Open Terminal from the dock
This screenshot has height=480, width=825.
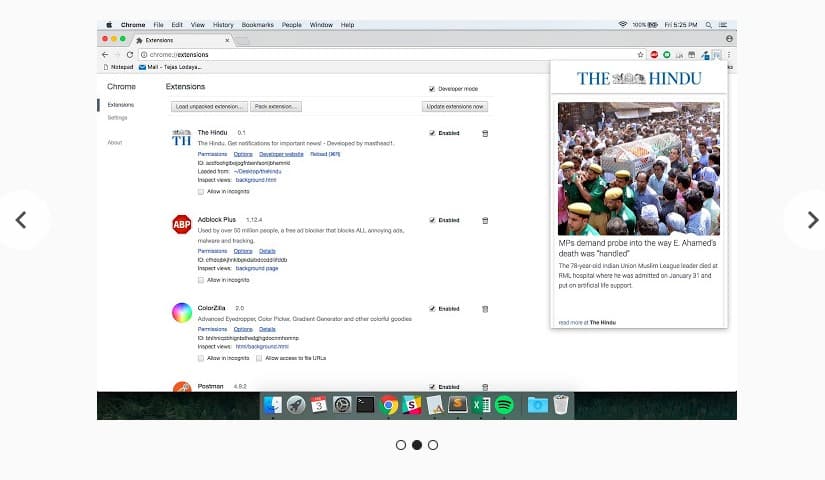pos(365,405)
